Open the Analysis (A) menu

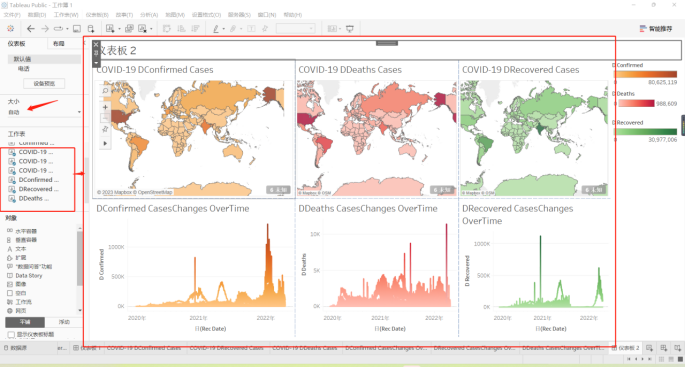pos(149,15)
